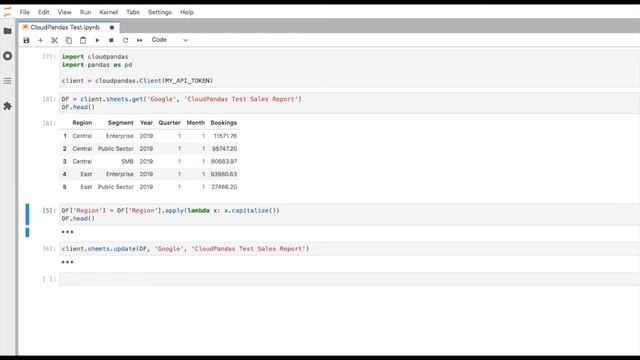Open the Kernel menu
640x360 pixels.
point(109,12)
